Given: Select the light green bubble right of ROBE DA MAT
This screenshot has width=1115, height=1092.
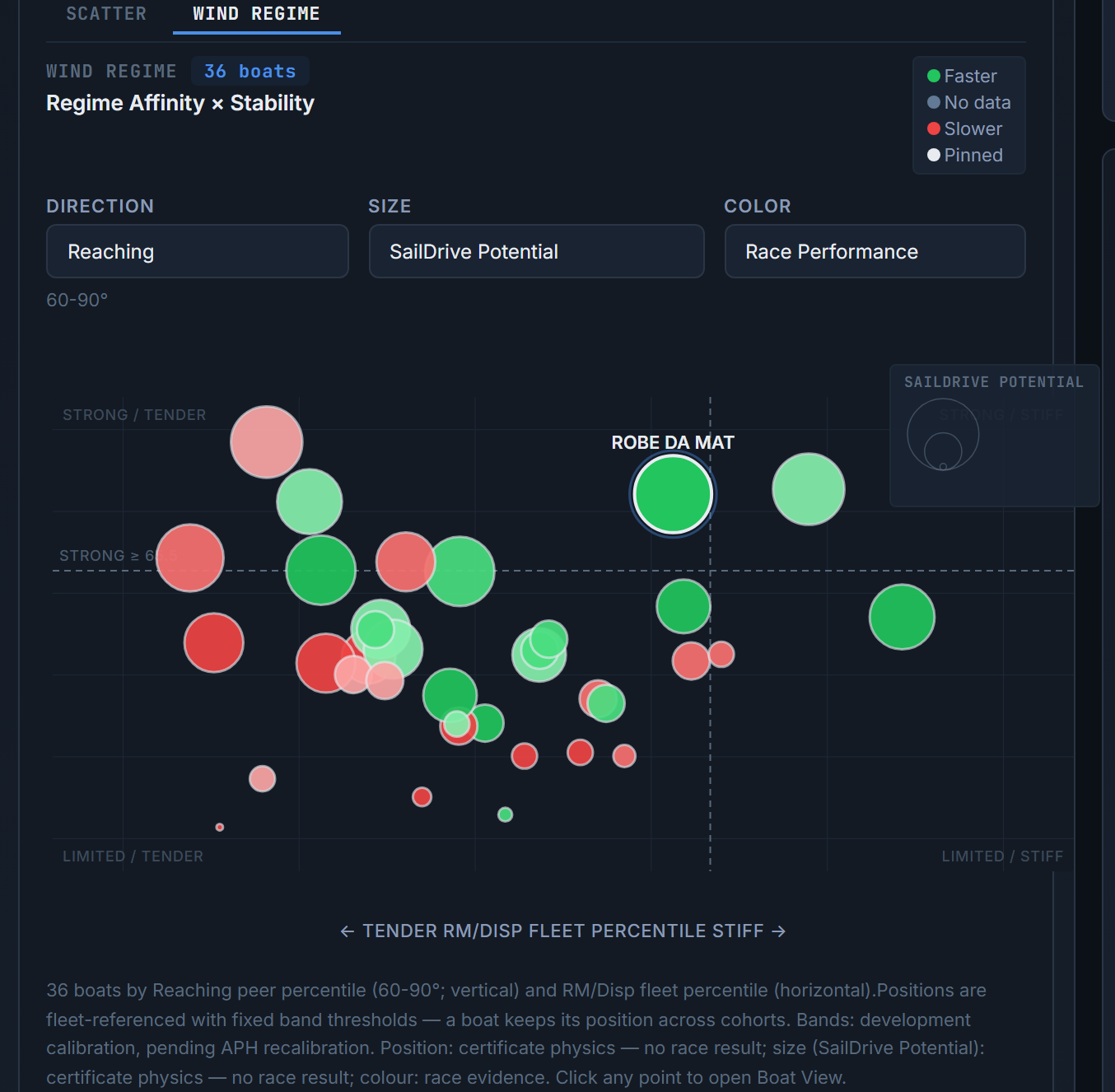Looking at the screenshot, I should (809, 489).
